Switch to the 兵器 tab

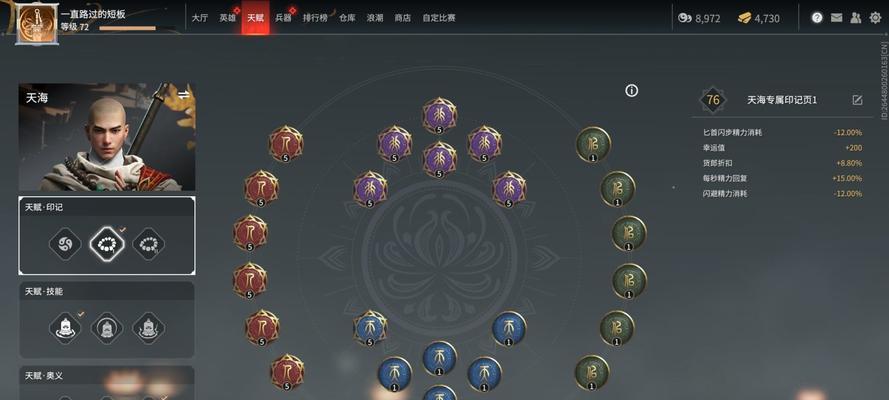coord(283,18)
